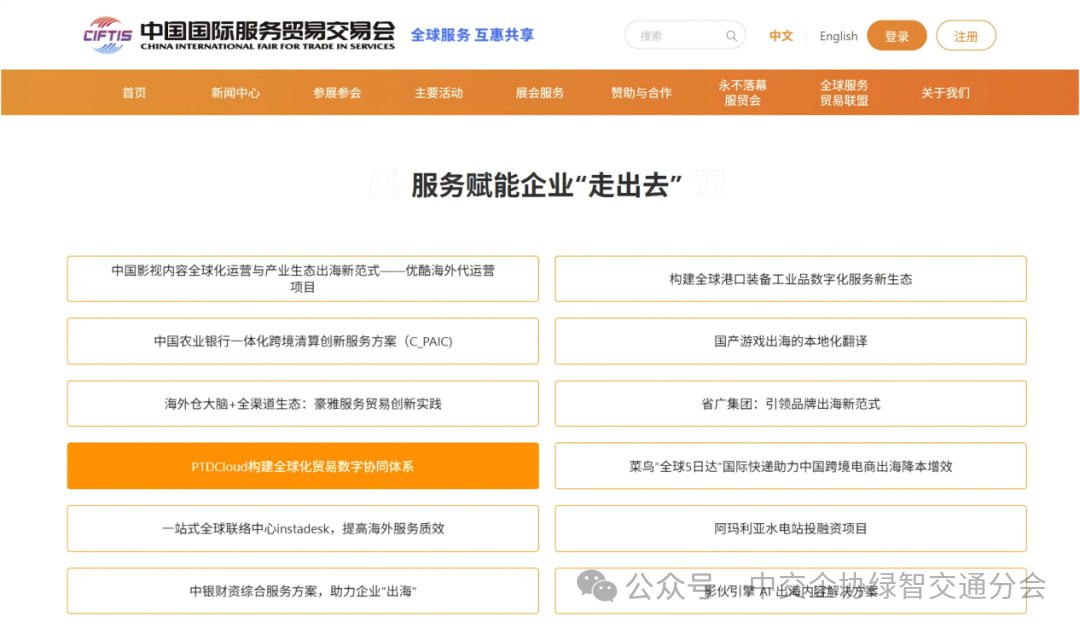Select 主要活动 in the navigation bar
This screenshot has width=1080, height=629.
pyautogui.click(x=439, y=93)
